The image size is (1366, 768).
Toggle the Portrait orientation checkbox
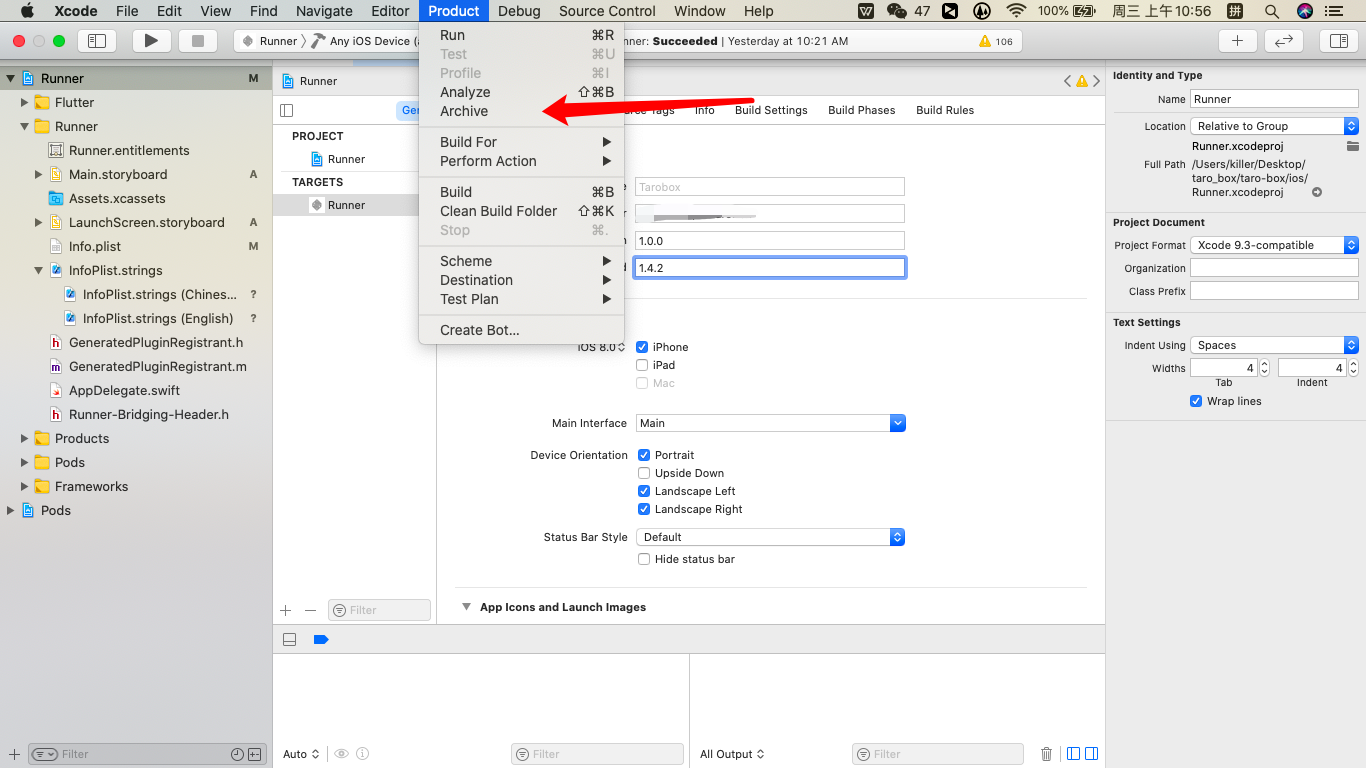(644, 455)
